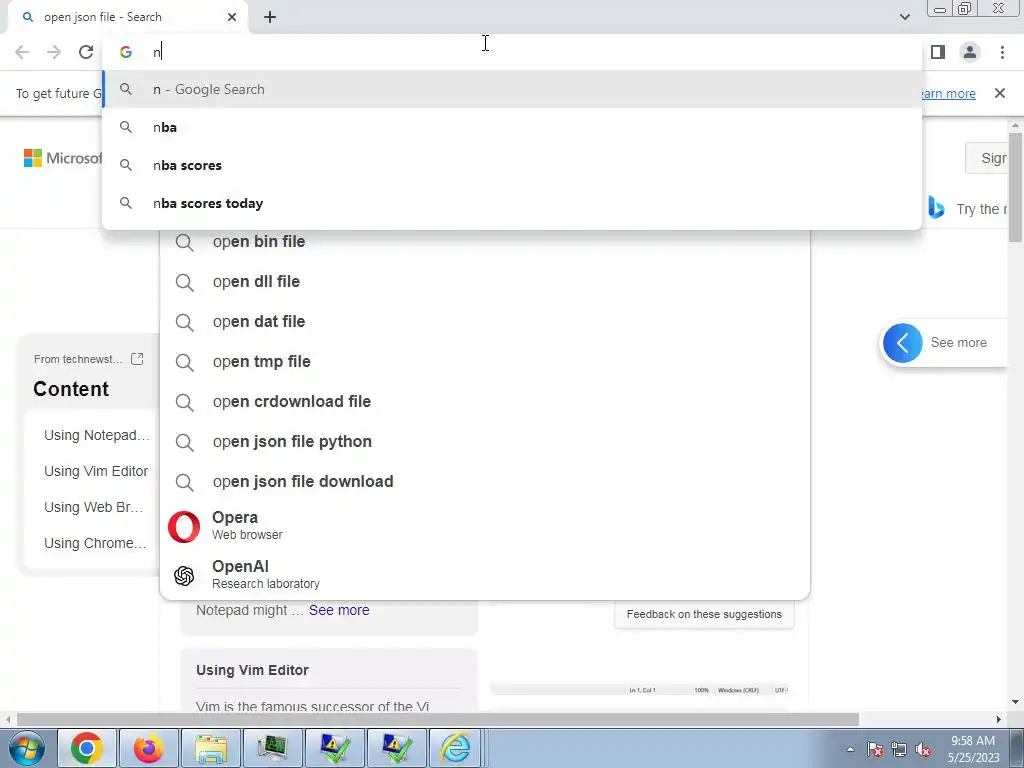
Task: Go forward with the browser forward arrow
Action: click(x=54, y=52)
